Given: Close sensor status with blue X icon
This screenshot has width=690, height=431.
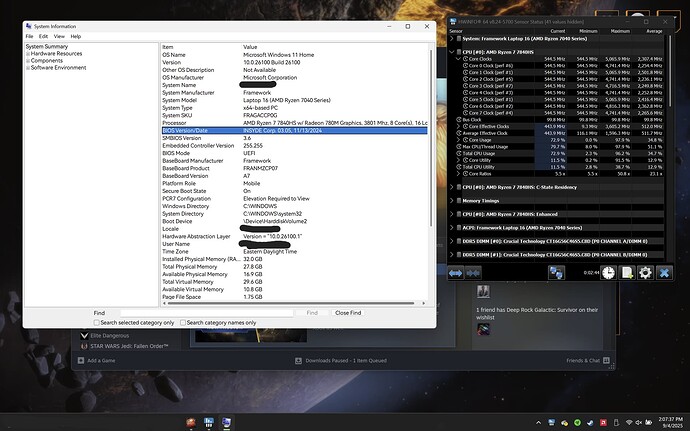Looking at the screenshot, I should tap(664, 273).
